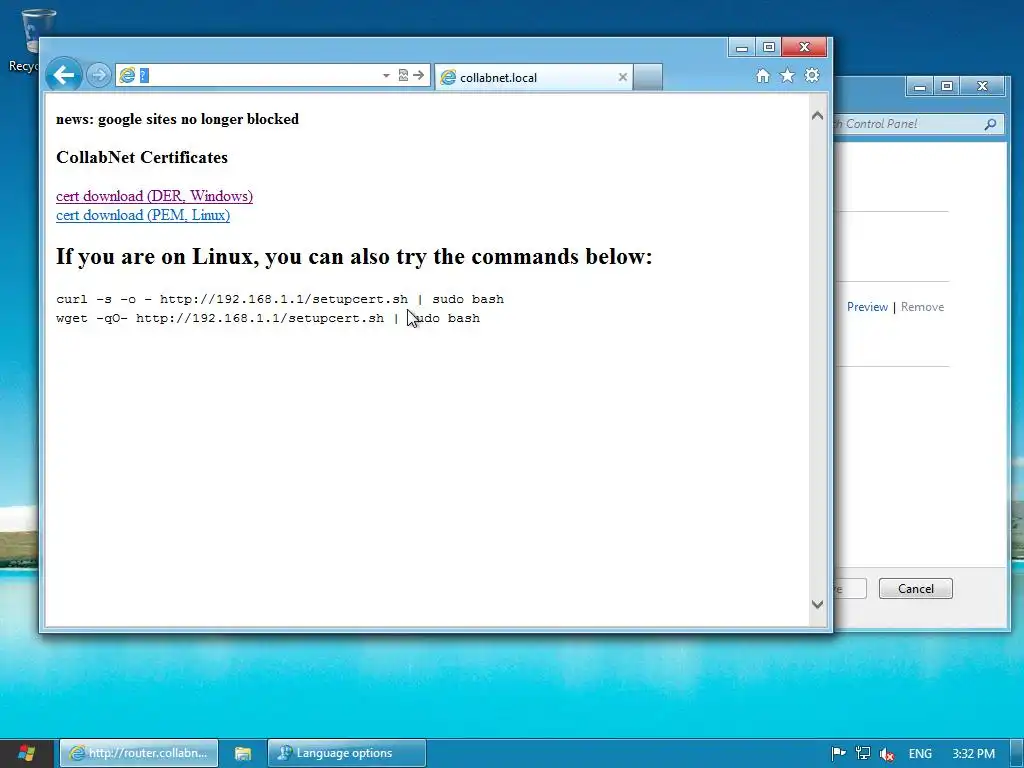
Task: Click cert download (DER, Windows) link
Action: coord(154,196)
